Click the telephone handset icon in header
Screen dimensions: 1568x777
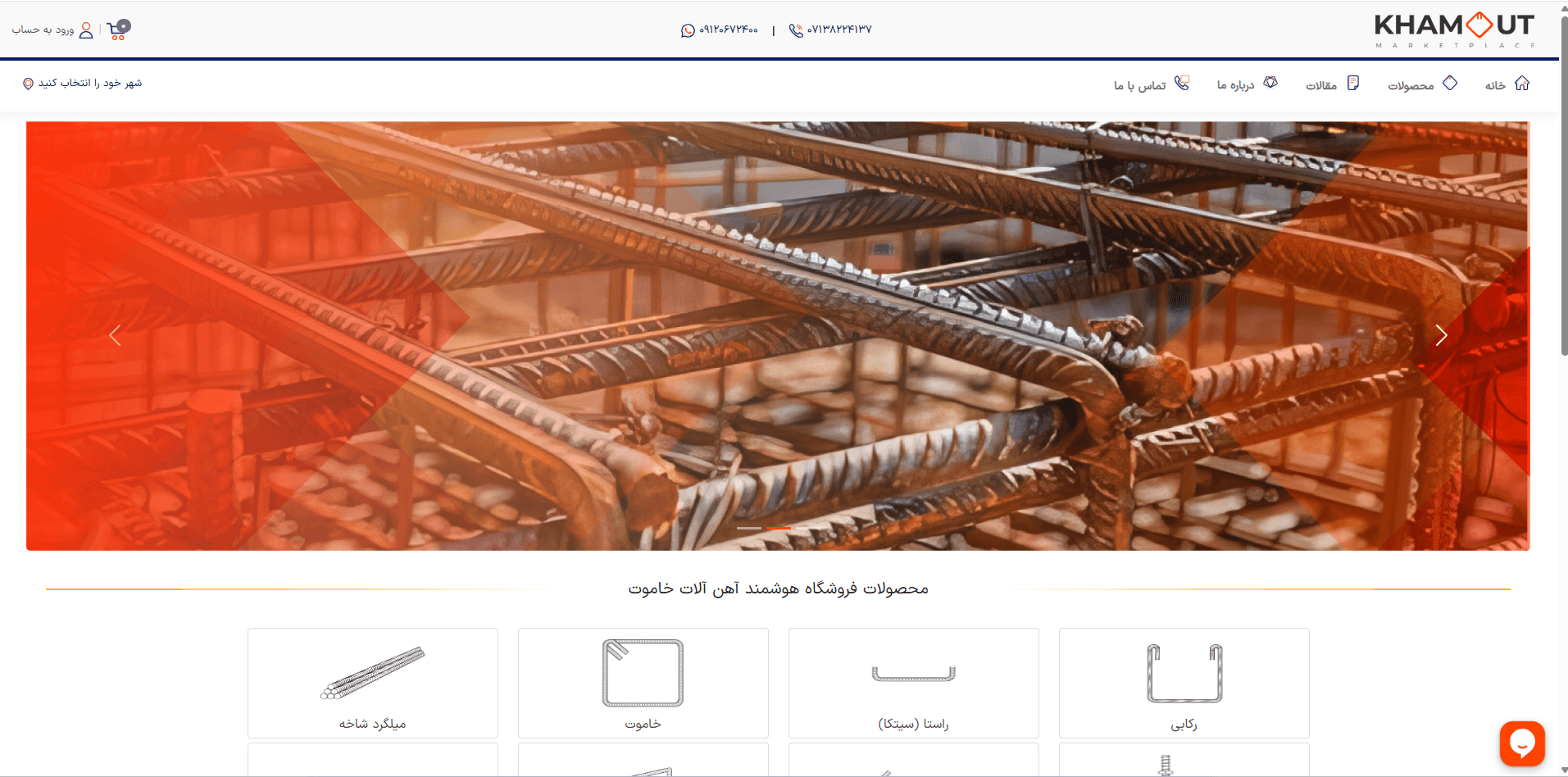[796, 30]
